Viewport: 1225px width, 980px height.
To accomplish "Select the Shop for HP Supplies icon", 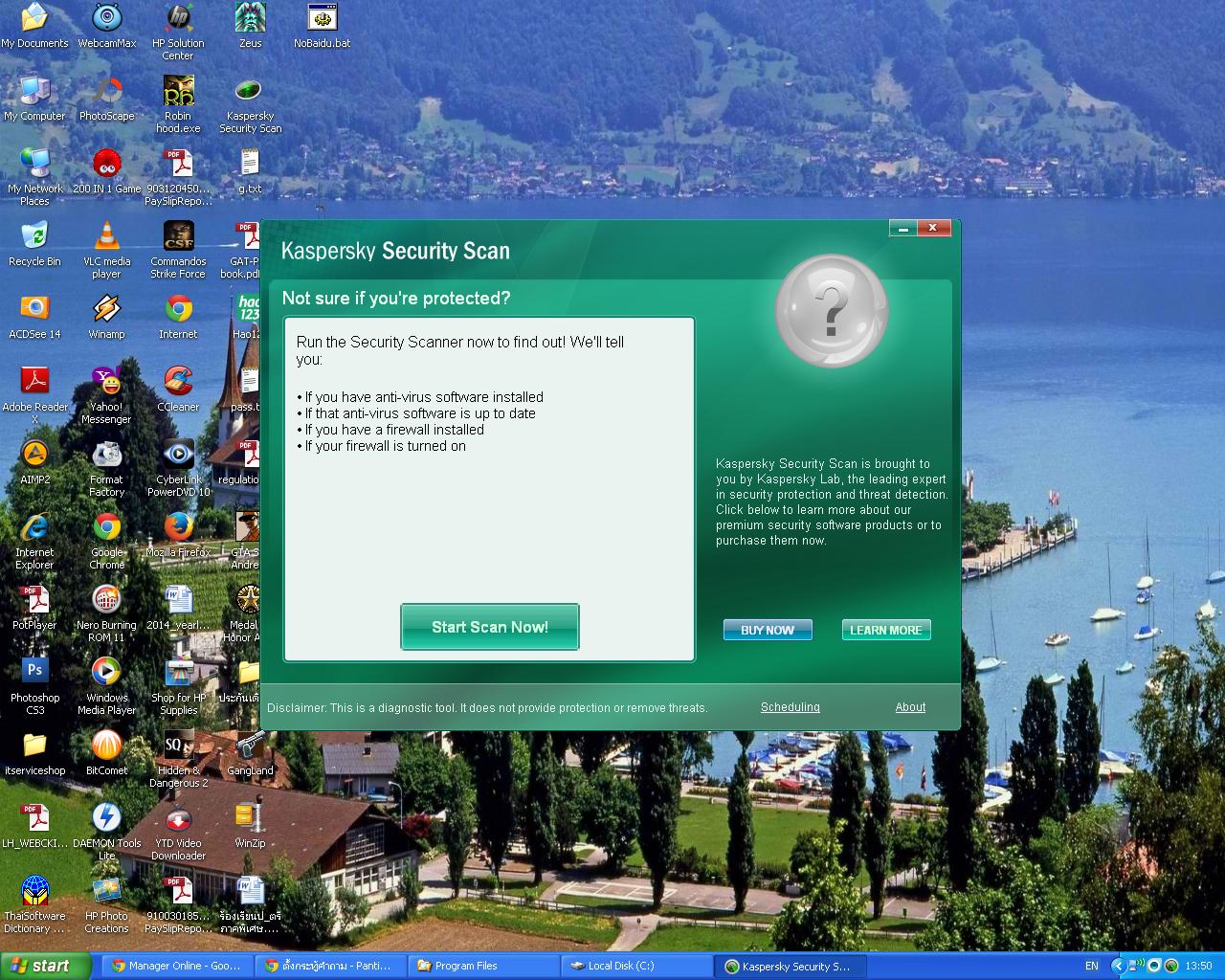I will pos(178,686).
